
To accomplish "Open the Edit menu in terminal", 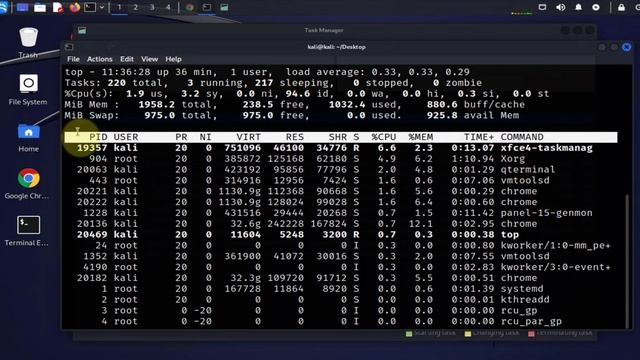I will point(127,59).
